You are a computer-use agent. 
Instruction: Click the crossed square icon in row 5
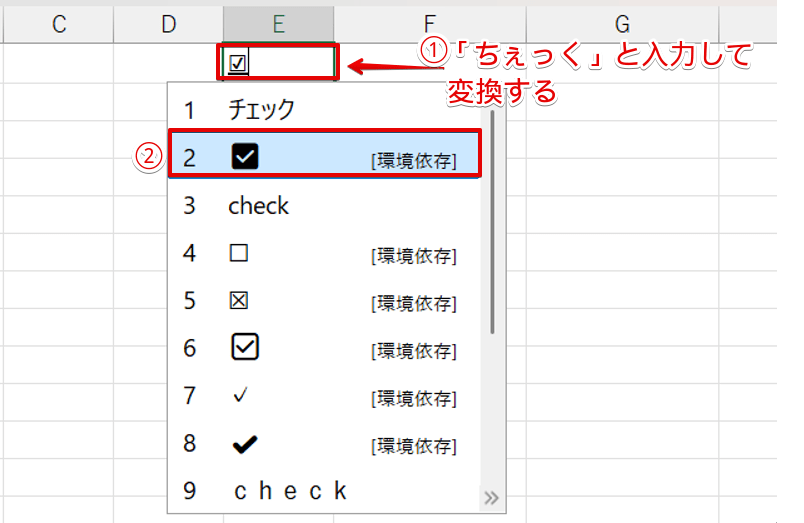point(239,300)
